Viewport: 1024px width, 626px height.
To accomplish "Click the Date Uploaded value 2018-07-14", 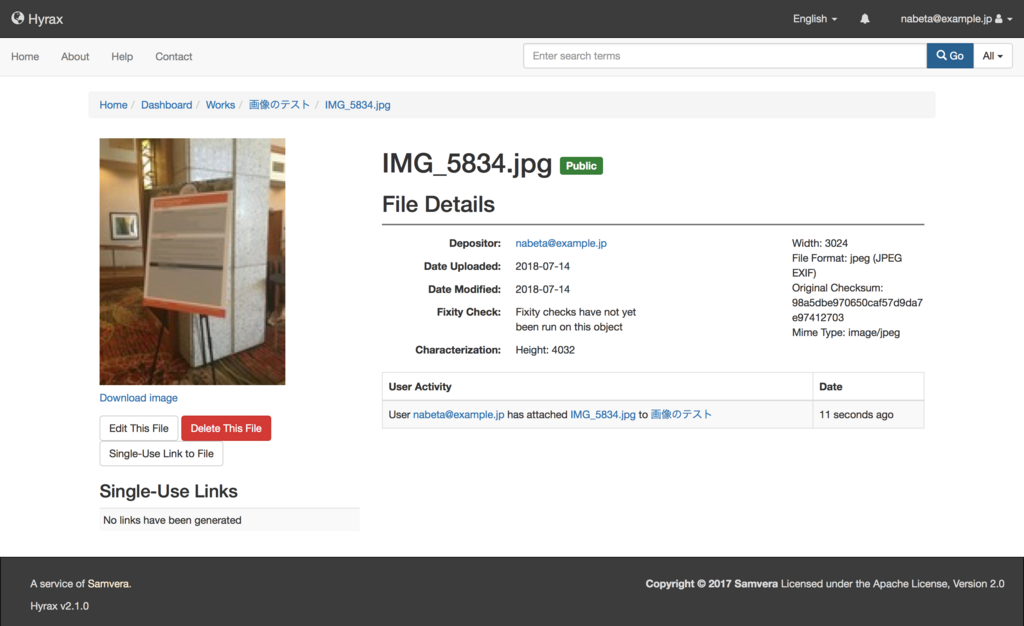I will tap(542, 266).
